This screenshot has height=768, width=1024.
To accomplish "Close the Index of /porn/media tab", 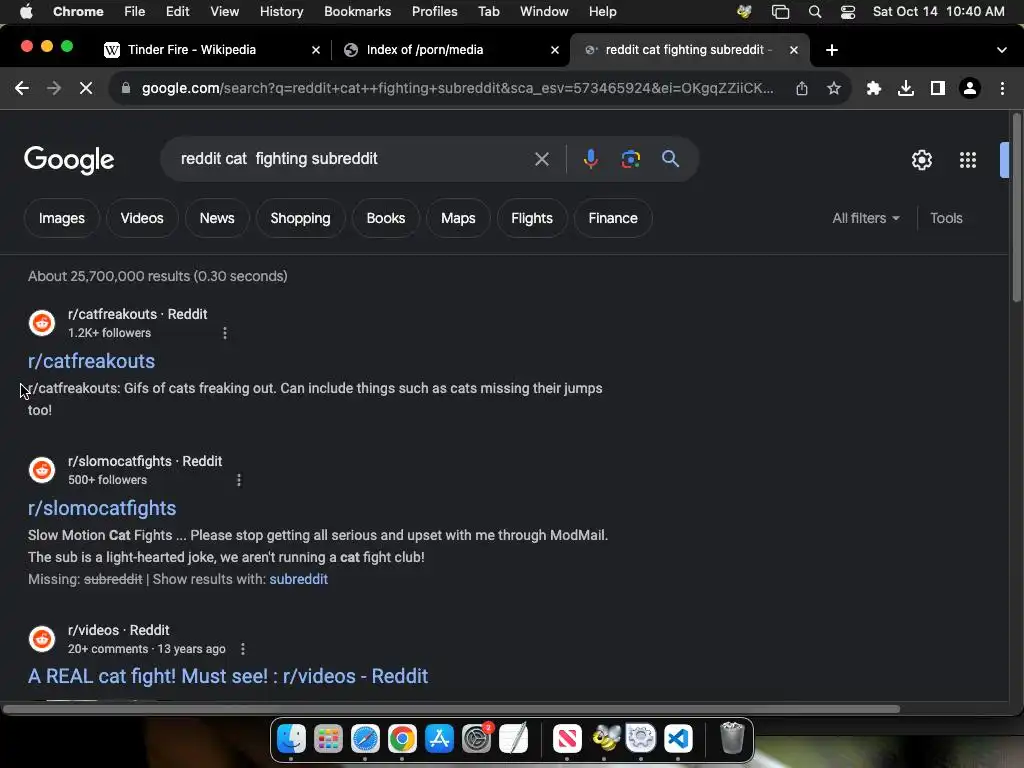I will (x=554, y=50).
